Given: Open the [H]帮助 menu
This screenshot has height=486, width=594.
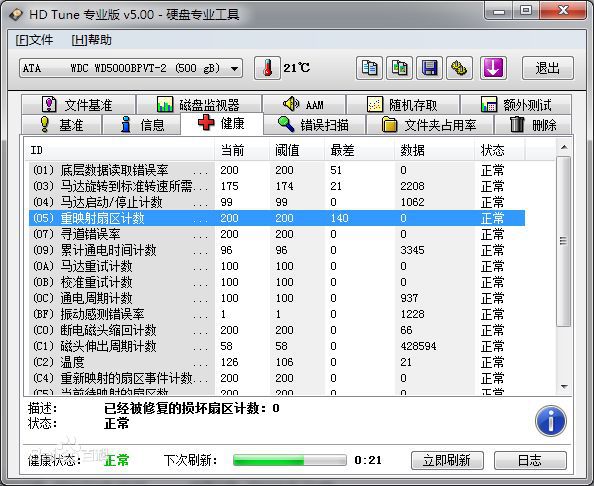Looking at the screenshot, I should [92, 40].
